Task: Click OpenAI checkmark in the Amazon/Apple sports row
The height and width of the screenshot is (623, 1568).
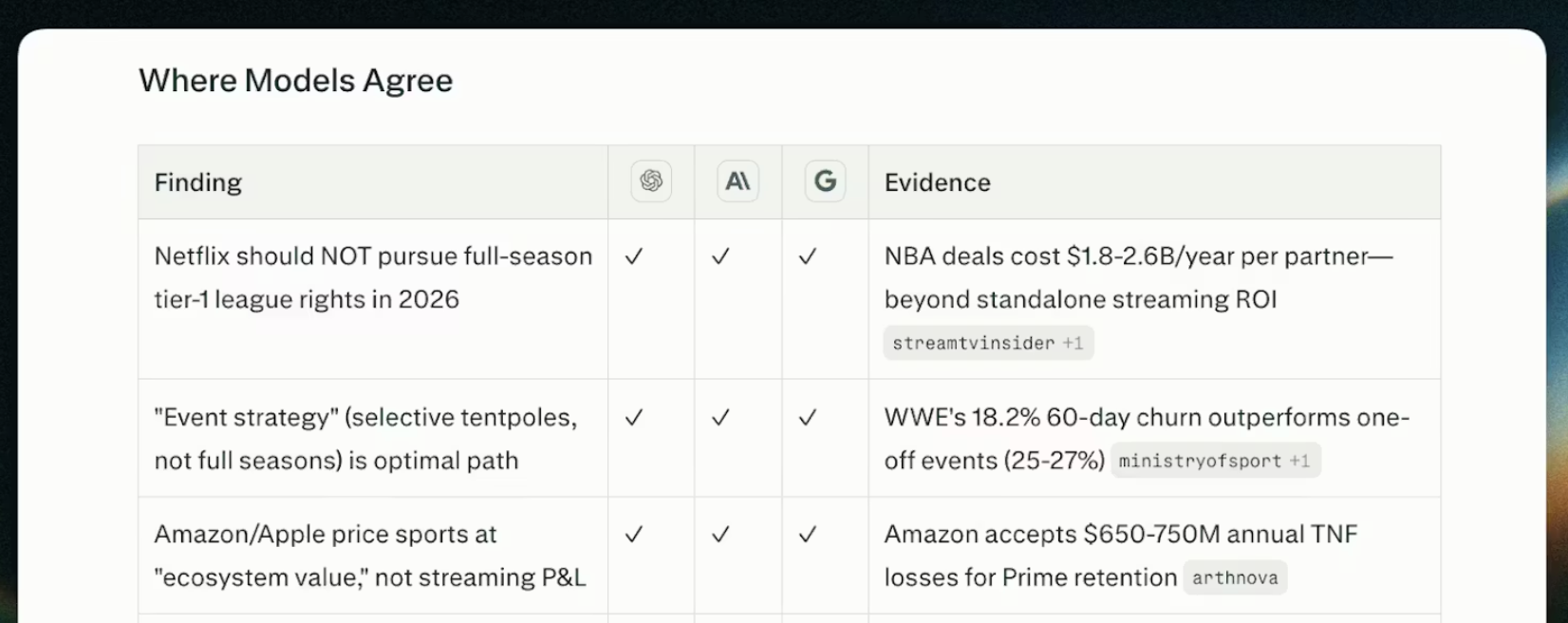Action: click(x=634, y=535)
